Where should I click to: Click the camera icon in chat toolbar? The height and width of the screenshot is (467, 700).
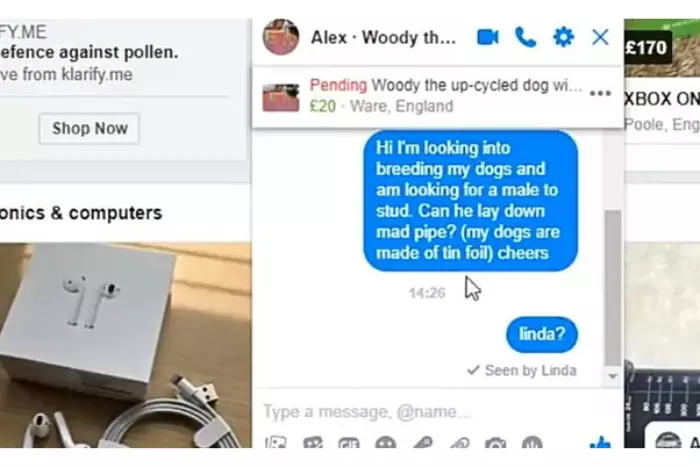[x=496, y=443]
